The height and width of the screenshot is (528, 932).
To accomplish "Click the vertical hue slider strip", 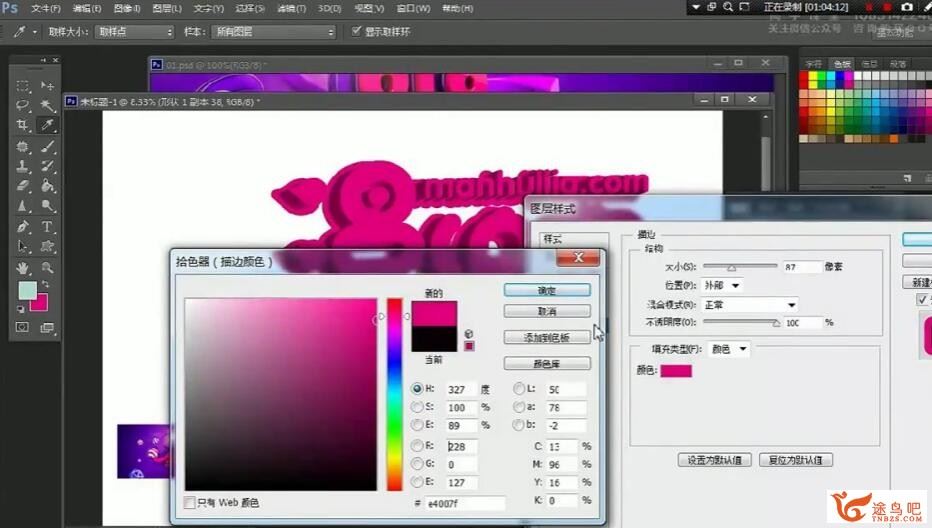I will tap(395, 394).
